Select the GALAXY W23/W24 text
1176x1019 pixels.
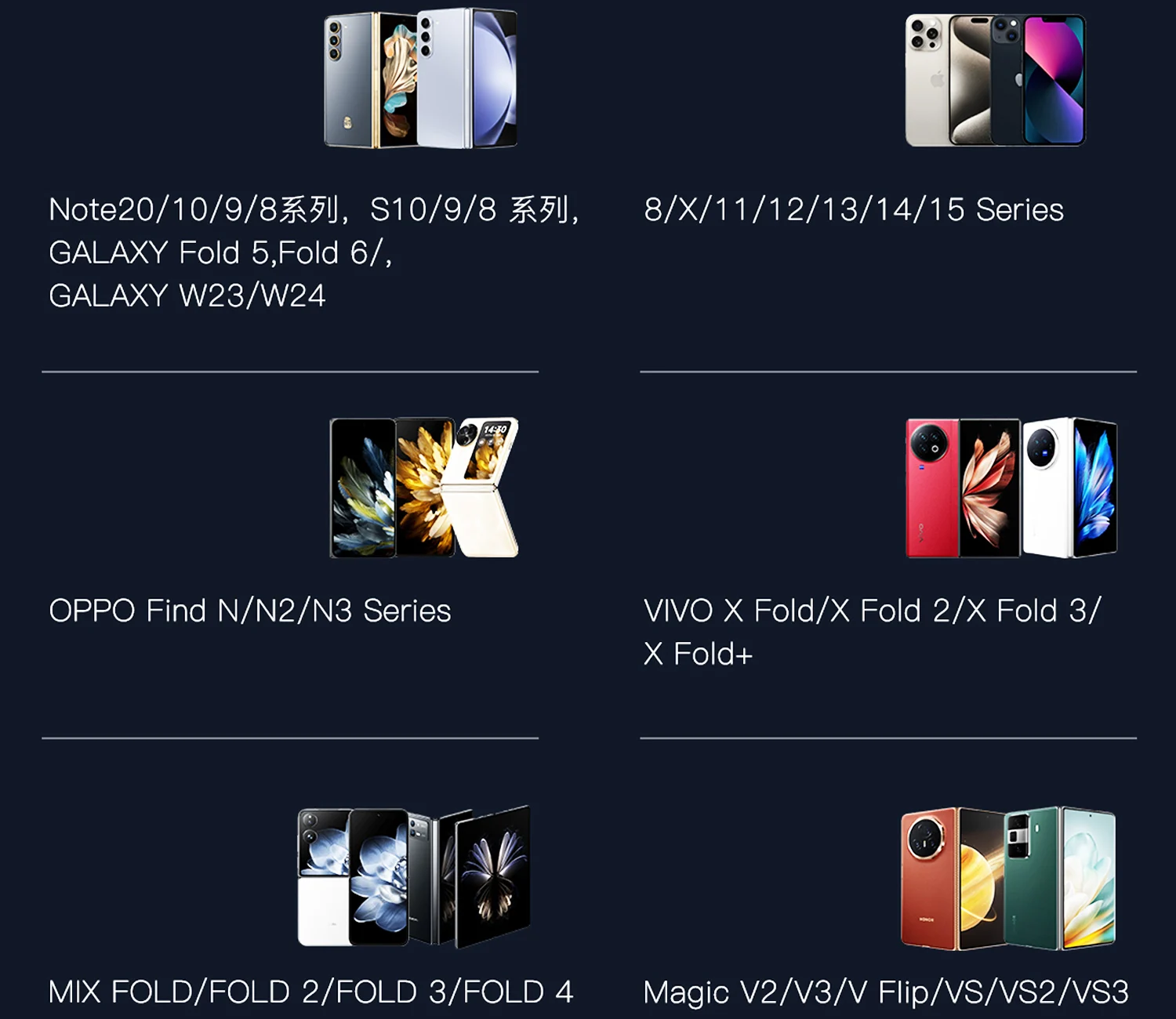point(187,296)
